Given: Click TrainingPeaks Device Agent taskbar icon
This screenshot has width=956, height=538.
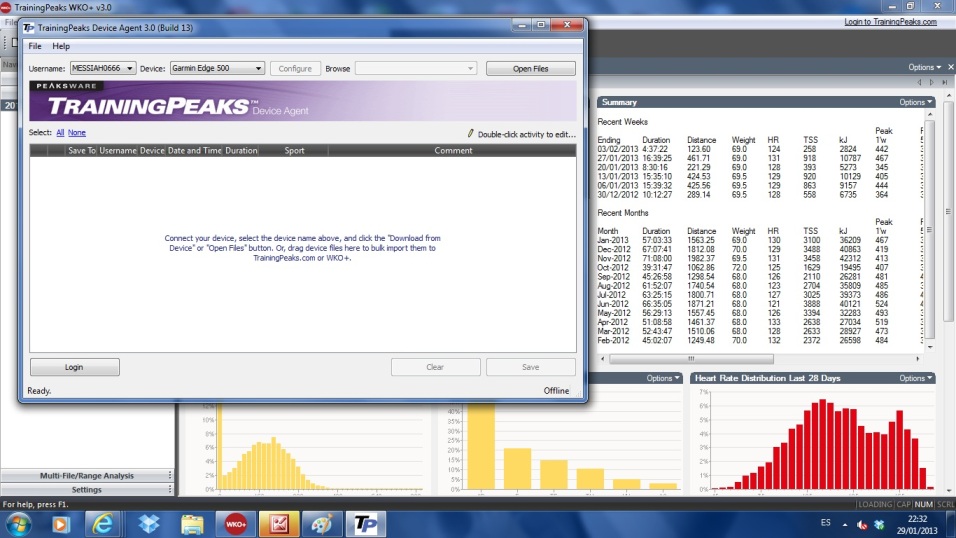Looking at the screenshot, I should [x=364, y=523].
